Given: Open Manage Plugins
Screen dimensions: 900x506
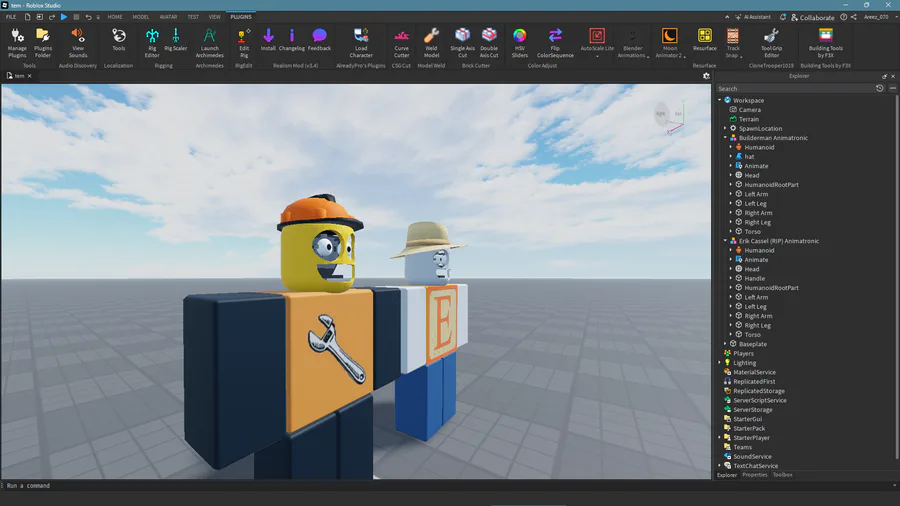Looking at the screenshot, I should pos(17,43).
